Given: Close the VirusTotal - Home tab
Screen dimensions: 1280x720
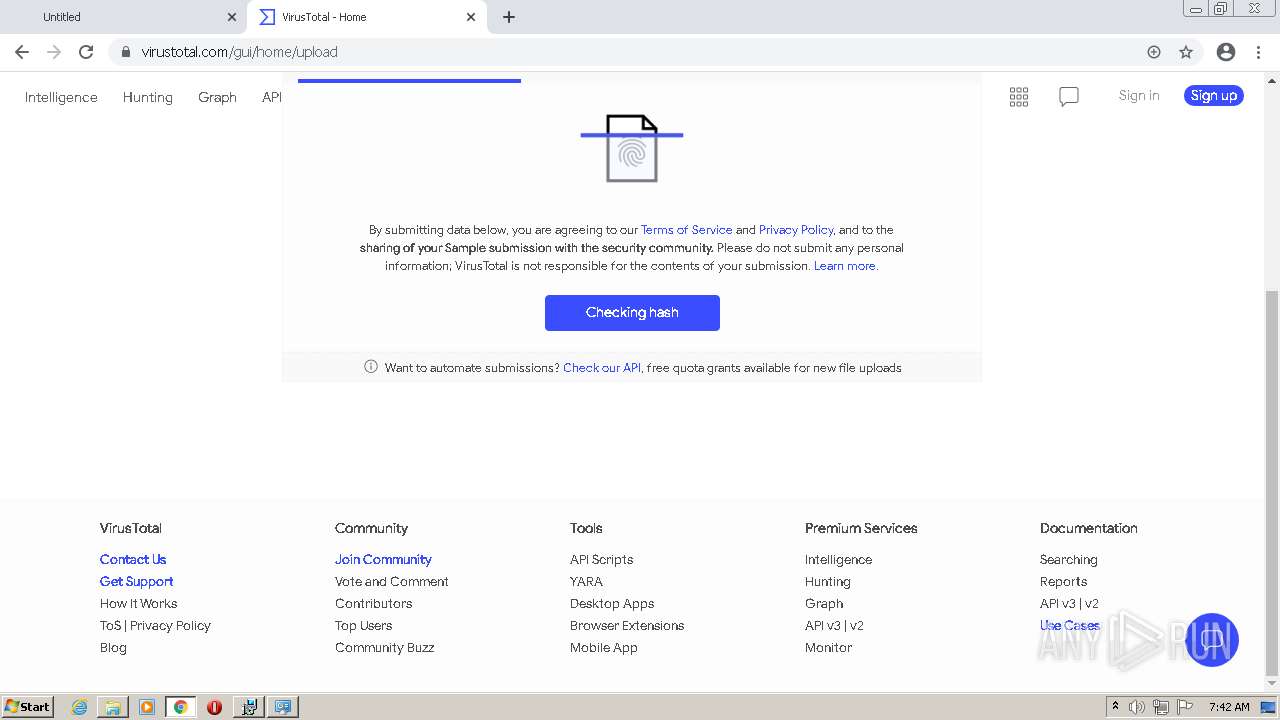Looking at the screenshot, I should [x=471, y=17].
